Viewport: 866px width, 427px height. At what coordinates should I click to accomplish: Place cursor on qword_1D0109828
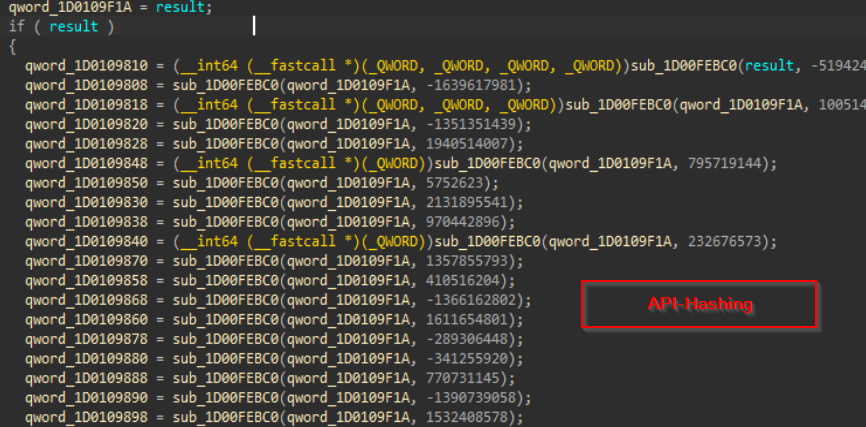pos(87,144)
